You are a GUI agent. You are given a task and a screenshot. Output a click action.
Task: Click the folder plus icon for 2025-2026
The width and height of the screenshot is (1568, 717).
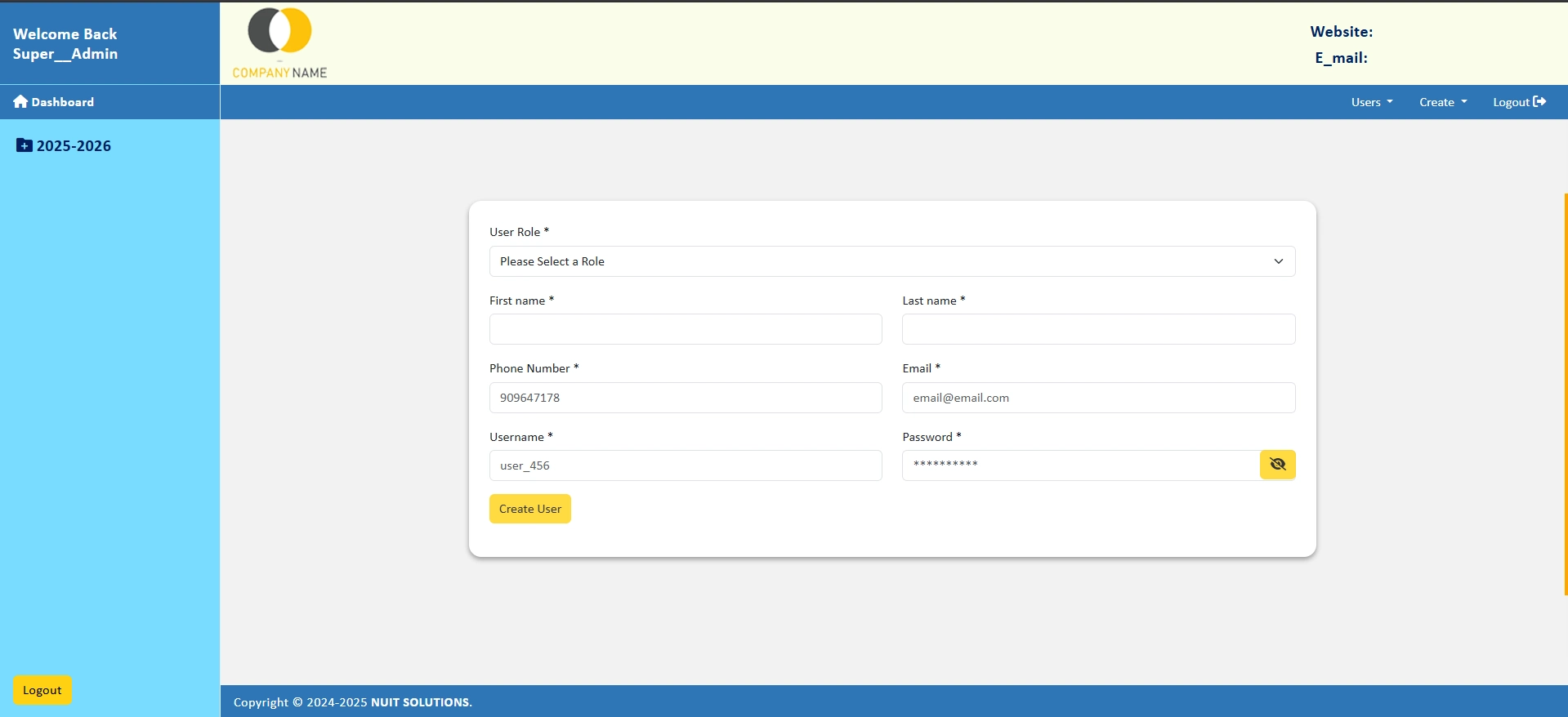click(25, 145)
